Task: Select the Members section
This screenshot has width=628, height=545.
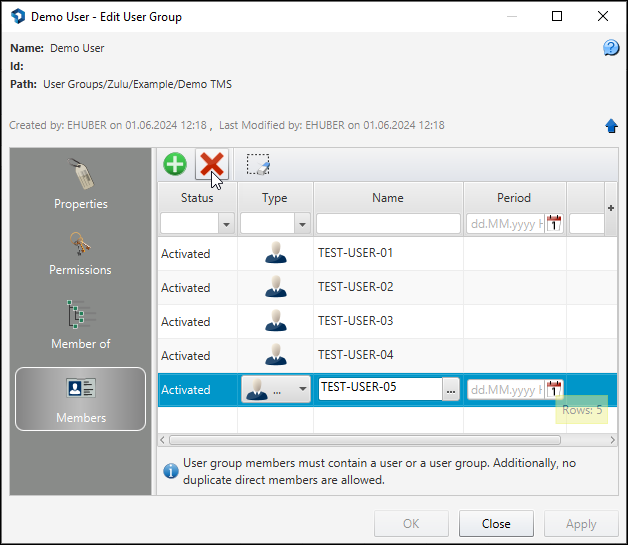Action: pyautogui.click(x=81, y=399)
